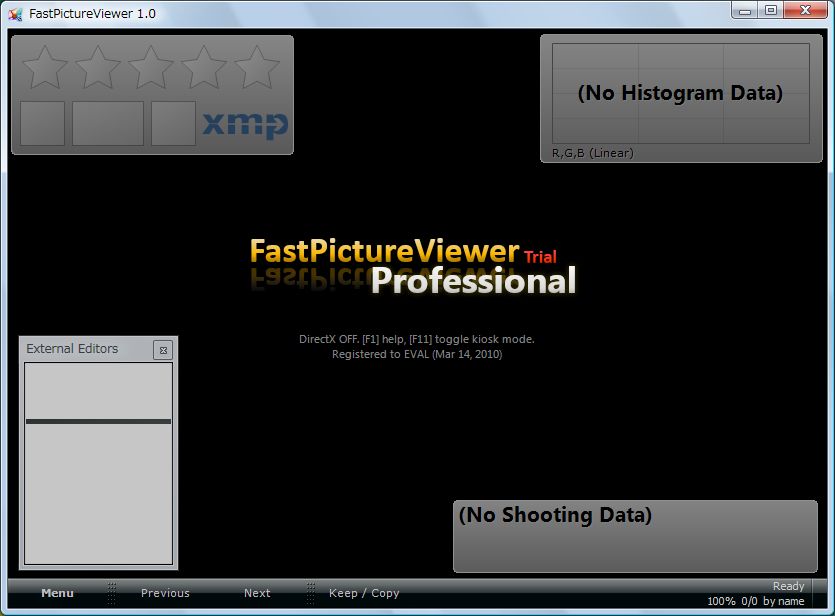Click the 100% zoom indicator
Viewport: 835px width, 616px height.
(x=721, y=601)
